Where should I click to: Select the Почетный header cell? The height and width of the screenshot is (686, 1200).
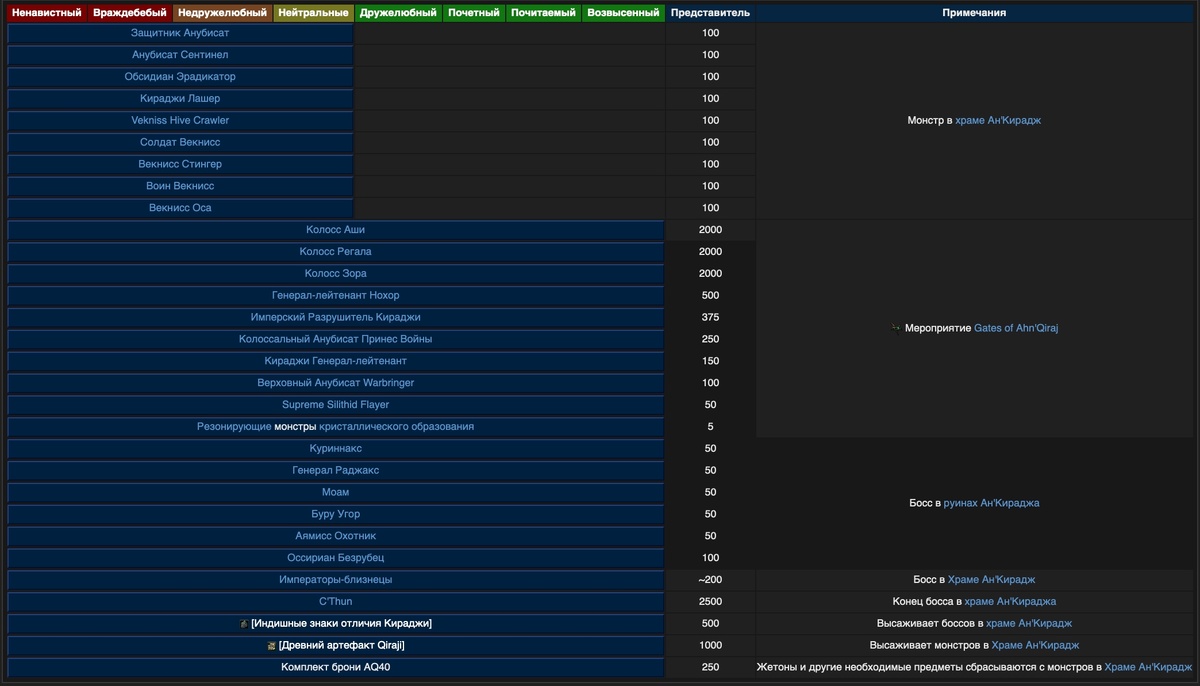474,13
